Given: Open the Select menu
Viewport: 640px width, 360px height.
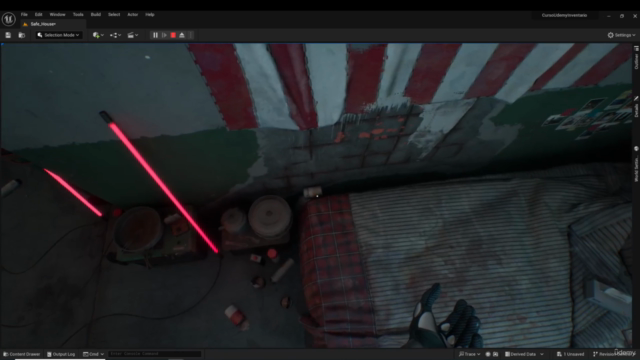Looking at the screenshot, I should (114, 15).
